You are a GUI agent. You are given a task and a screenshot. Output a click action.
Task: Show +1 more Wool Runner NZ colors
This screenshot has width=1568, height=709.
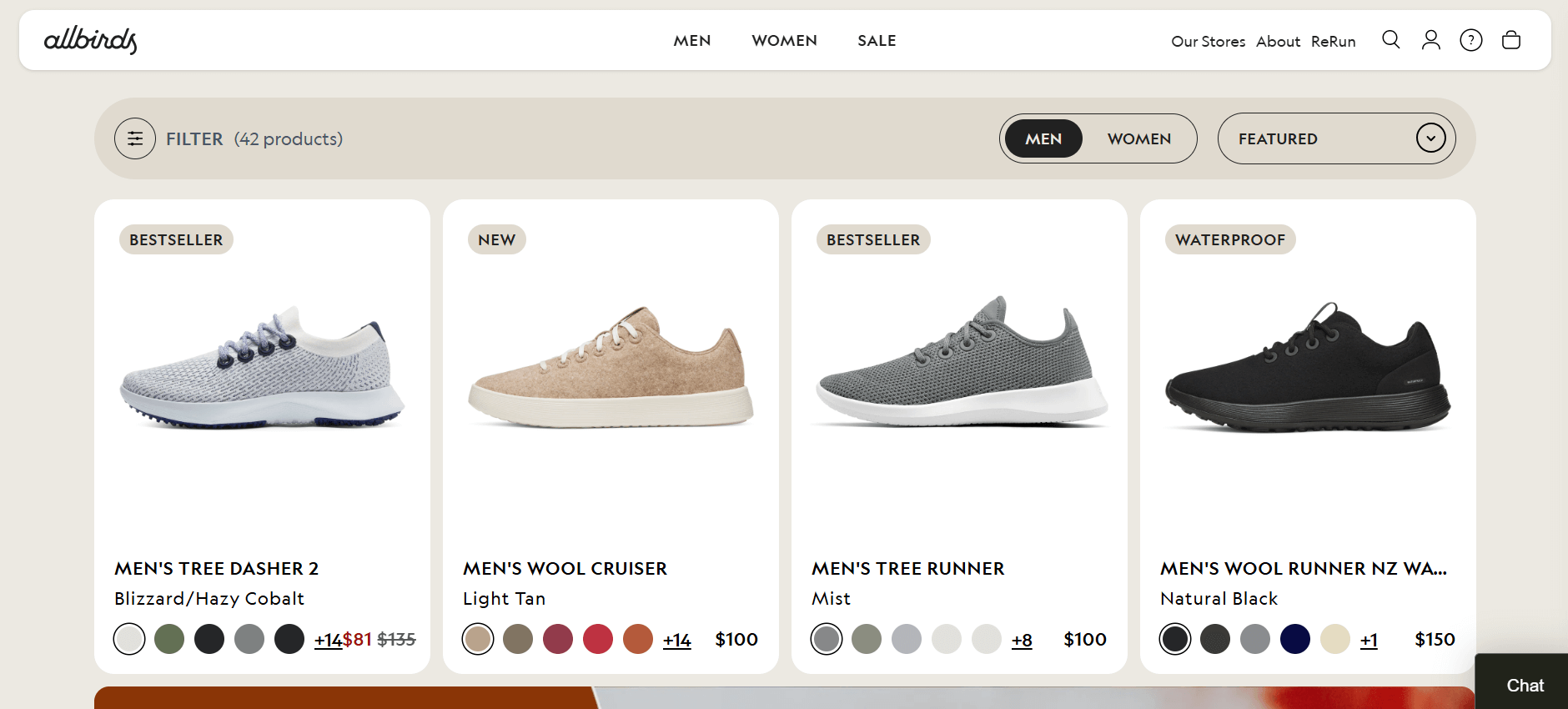tap(1369, 640)
